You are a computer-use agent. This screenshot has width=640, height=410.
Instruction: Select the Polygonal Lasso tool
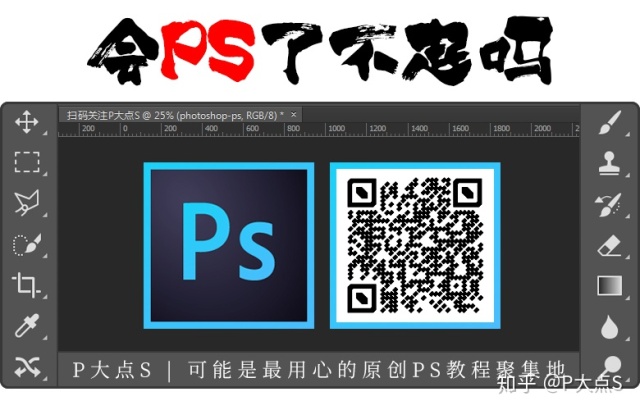[x=27, y=202]
